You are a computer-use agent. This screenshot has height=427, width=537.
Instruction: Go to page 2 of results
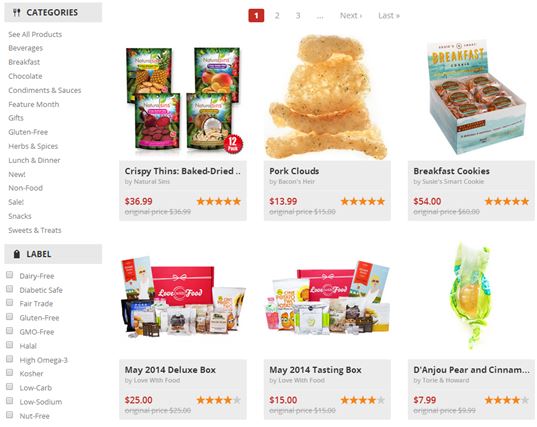coord(277,15)
